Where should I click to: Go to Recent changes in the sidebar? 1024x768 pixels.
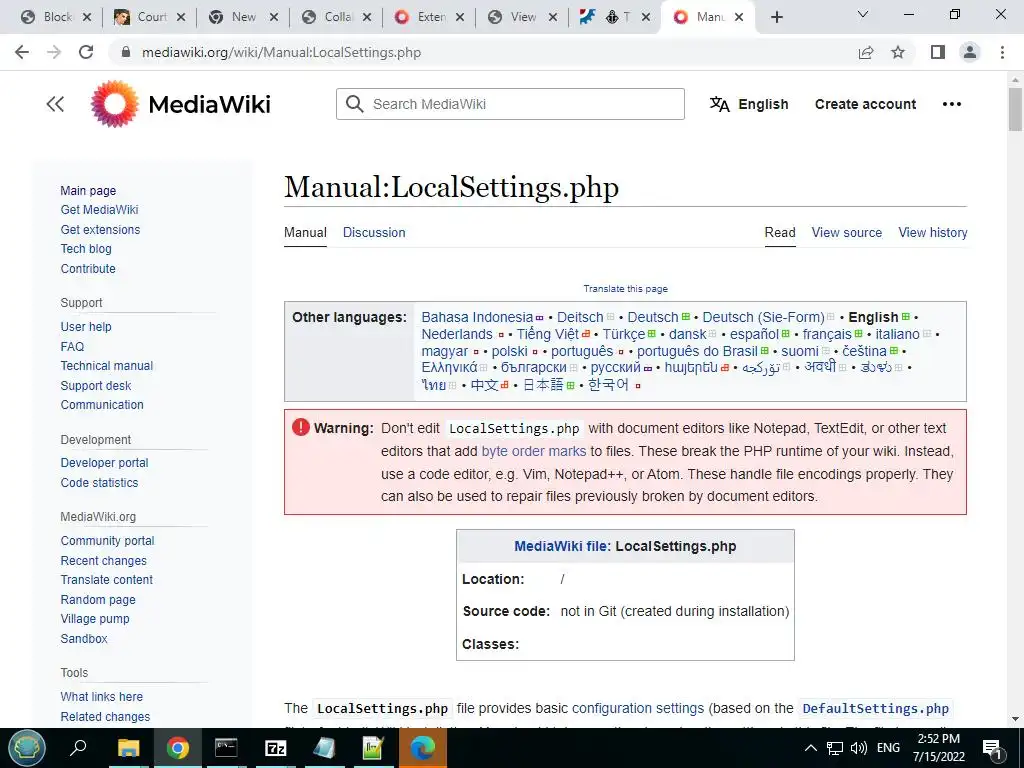[x=104, y=560]
